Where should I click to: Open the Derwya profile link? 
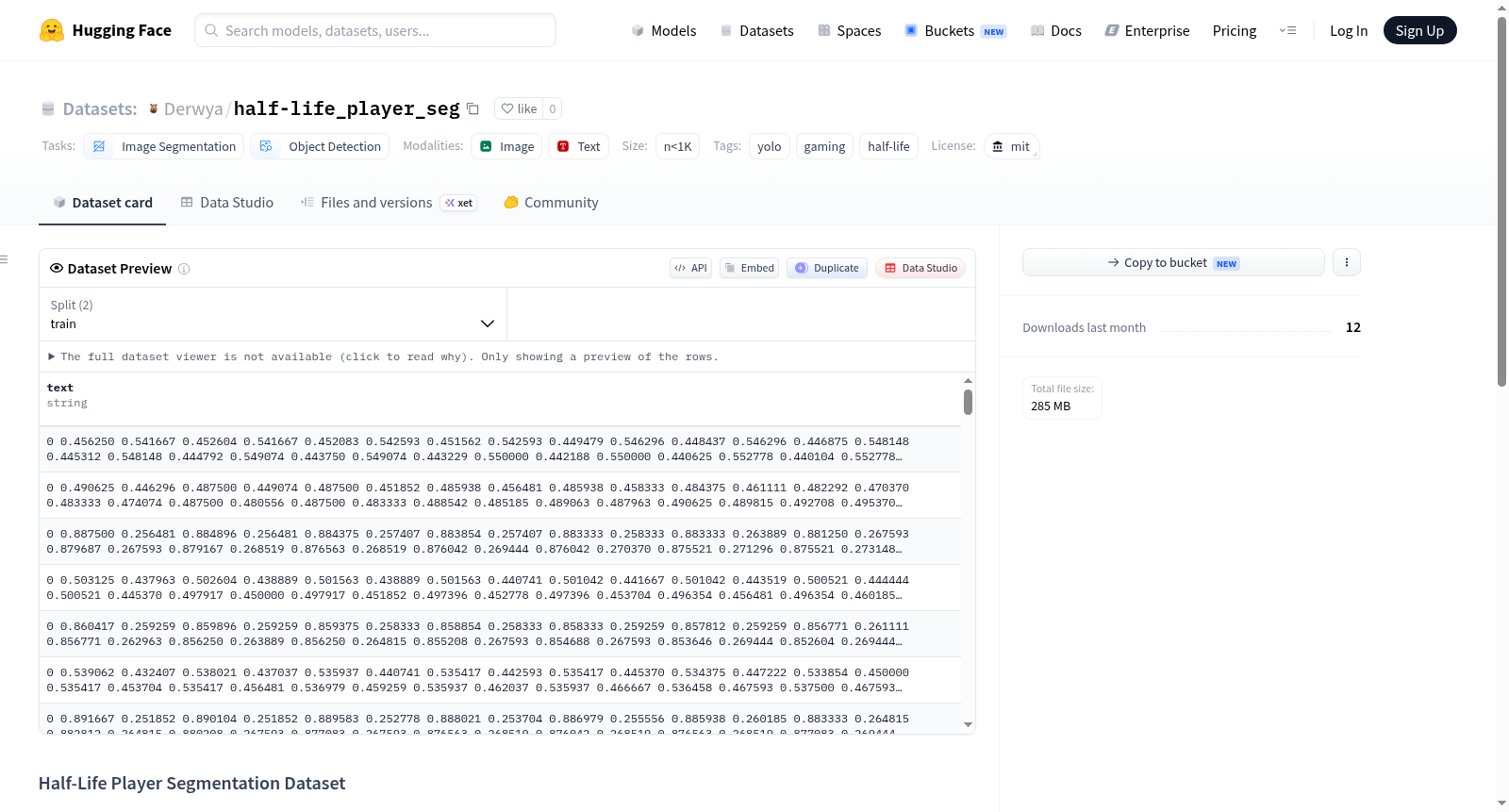(x=193, y=108)
